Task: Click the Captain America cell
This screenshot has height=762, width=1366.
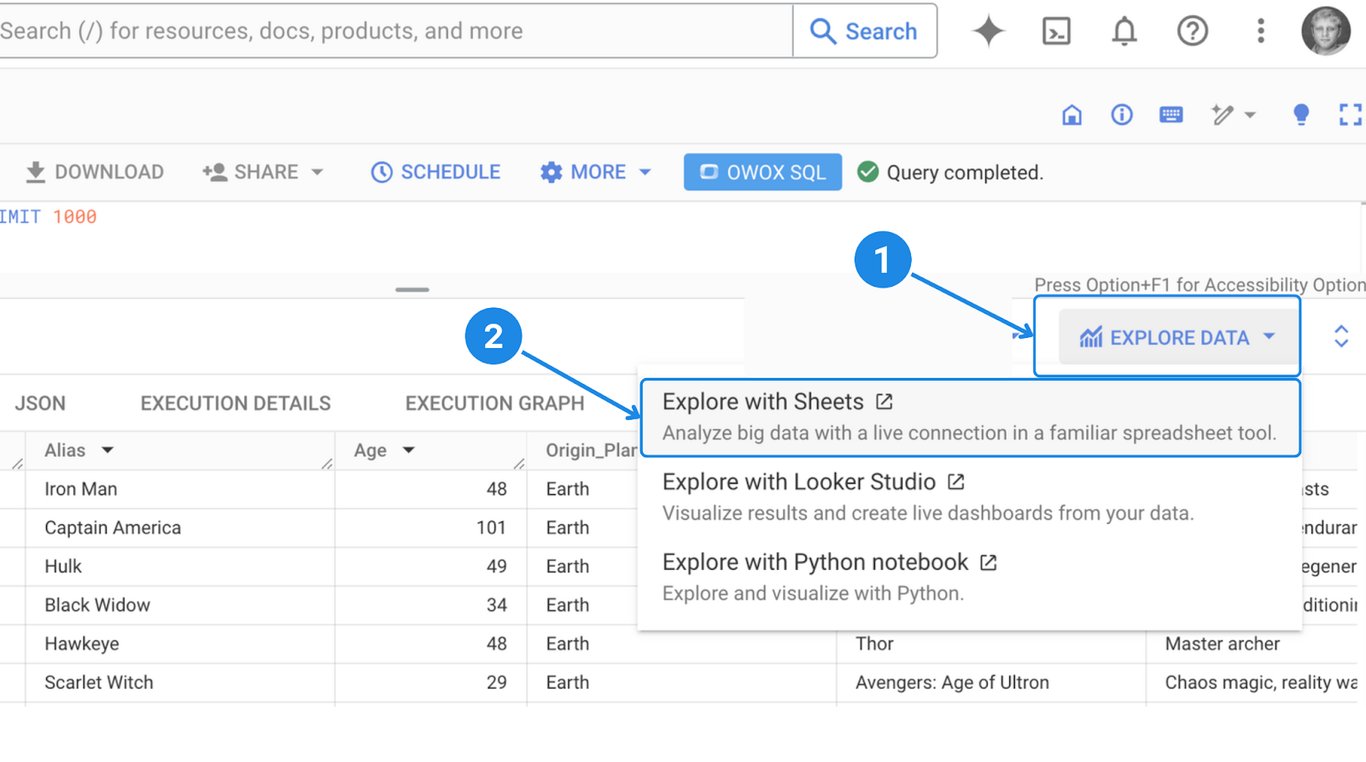Action: [x=180, y=528]
